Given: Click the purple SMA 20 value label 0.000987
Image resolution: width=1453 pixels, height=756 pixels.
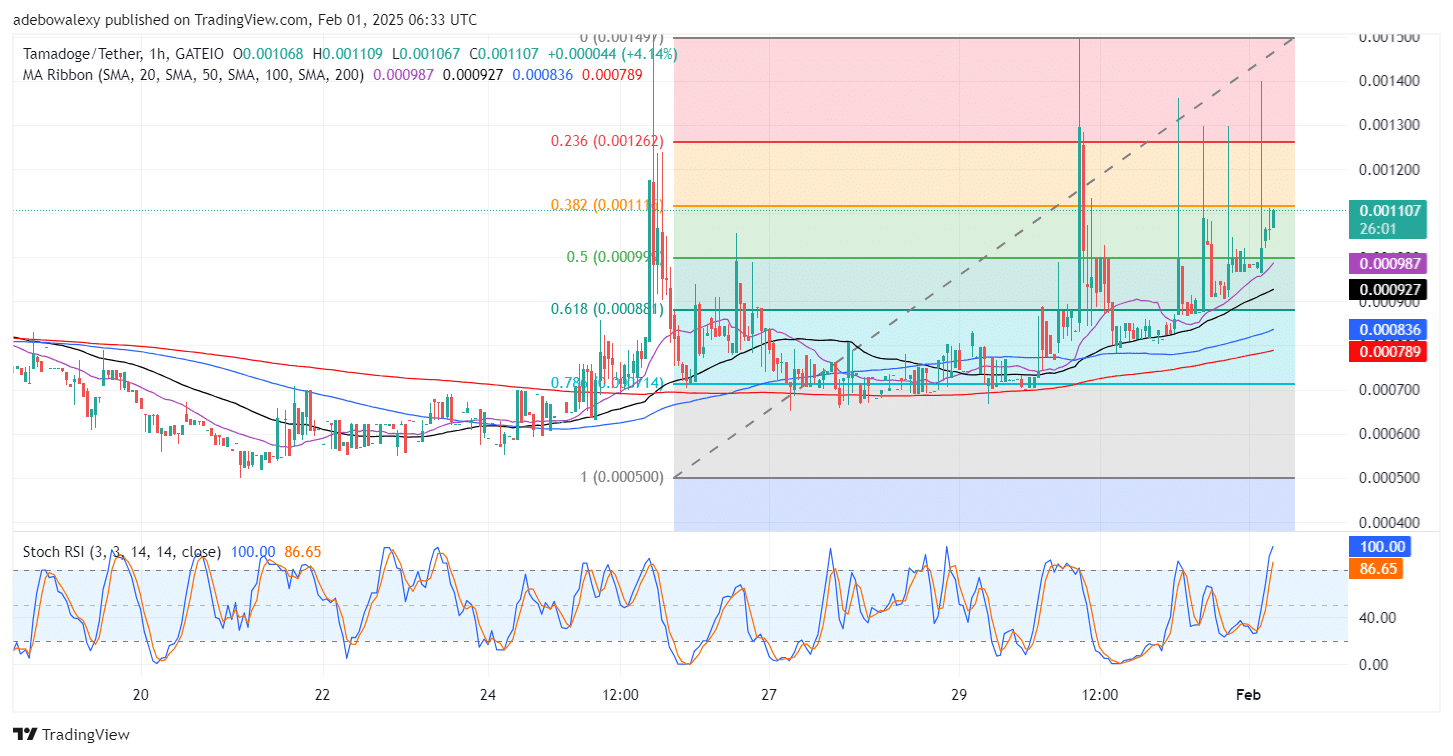Looking at the screenshot, I should coord(1387,264).
